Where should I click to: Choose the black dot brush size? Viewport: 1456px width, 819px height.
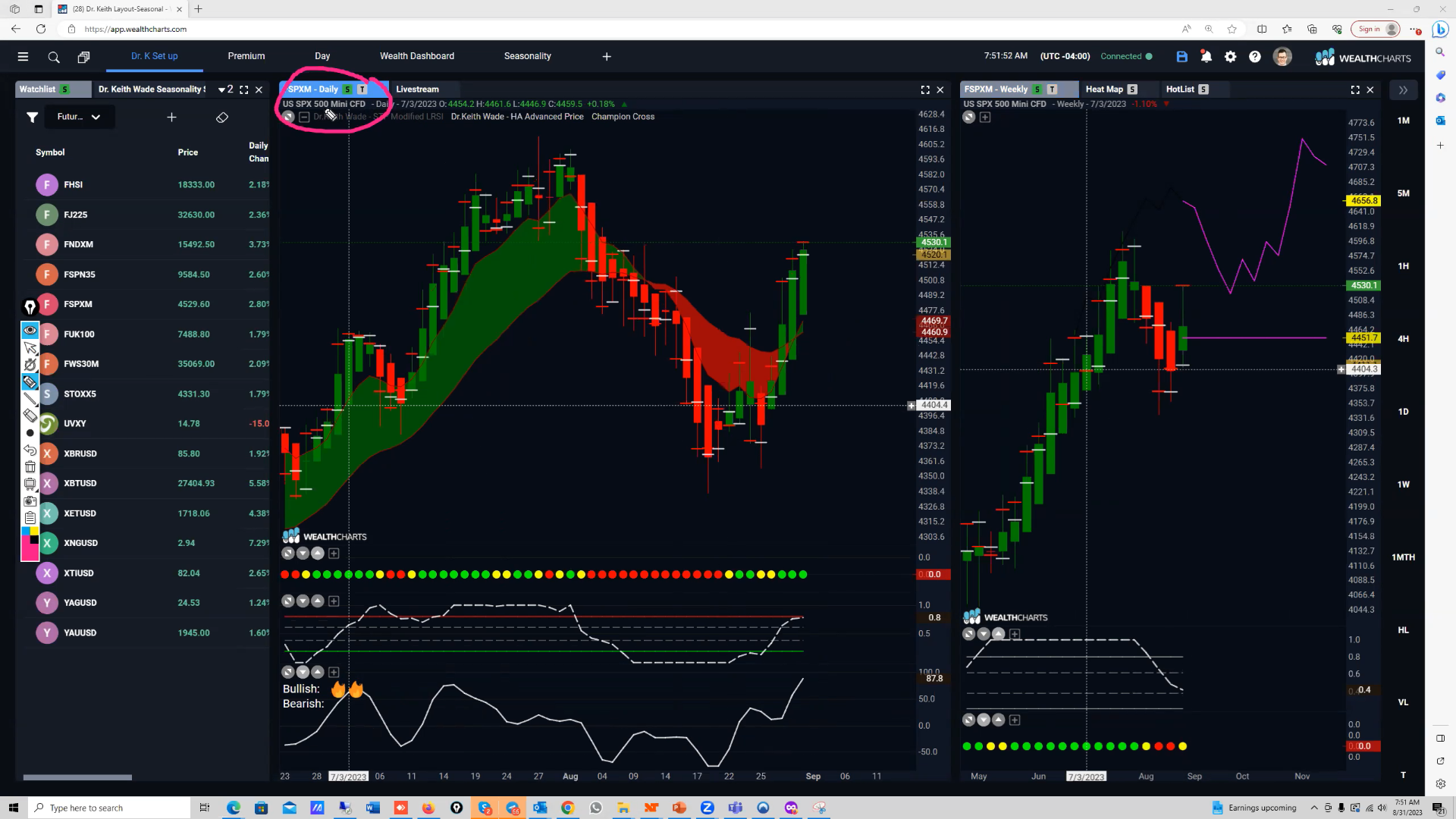[x=30, y=433]
